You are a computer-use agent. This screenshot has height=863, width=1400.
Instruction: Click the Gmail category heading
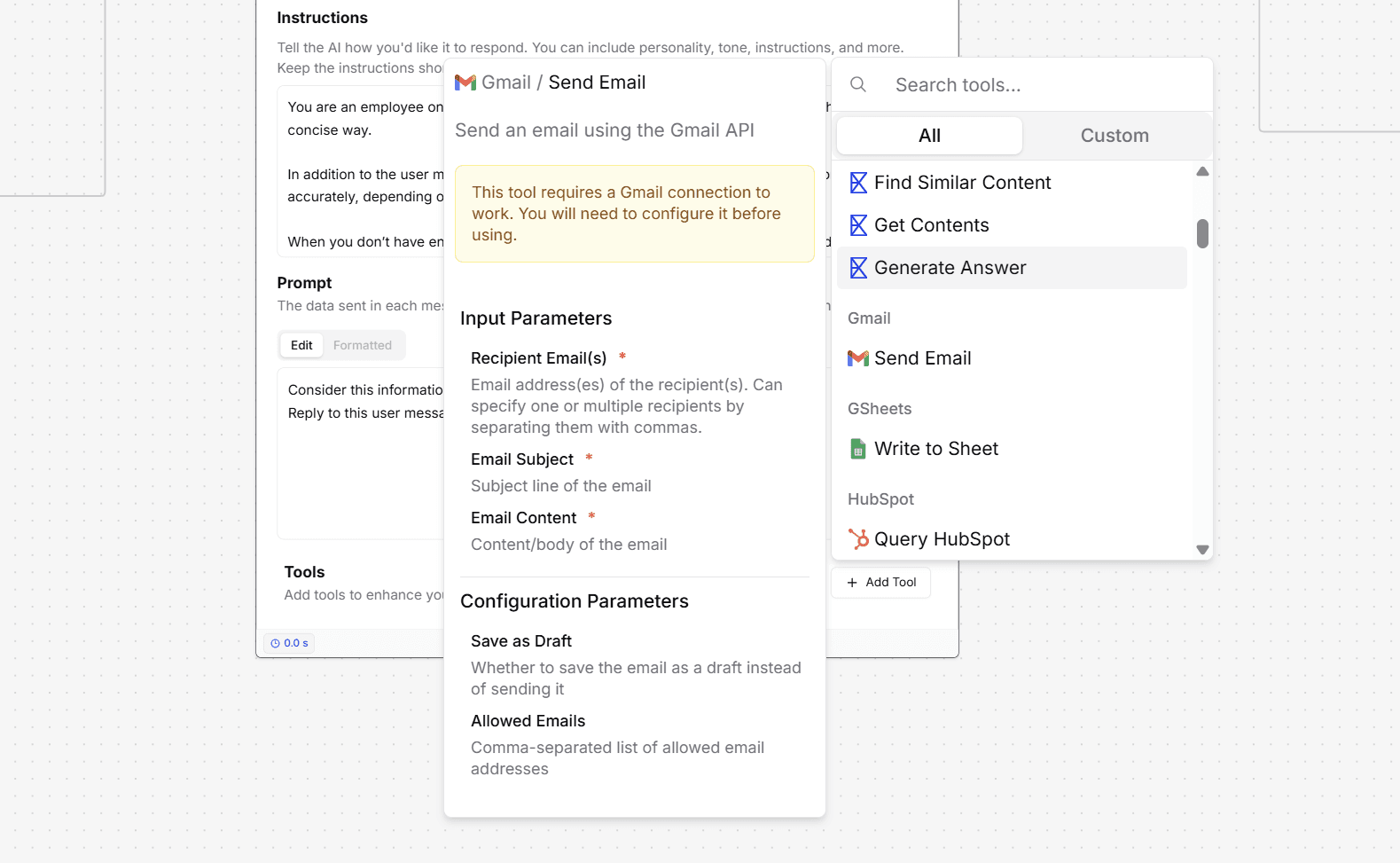tap(869, 318)
